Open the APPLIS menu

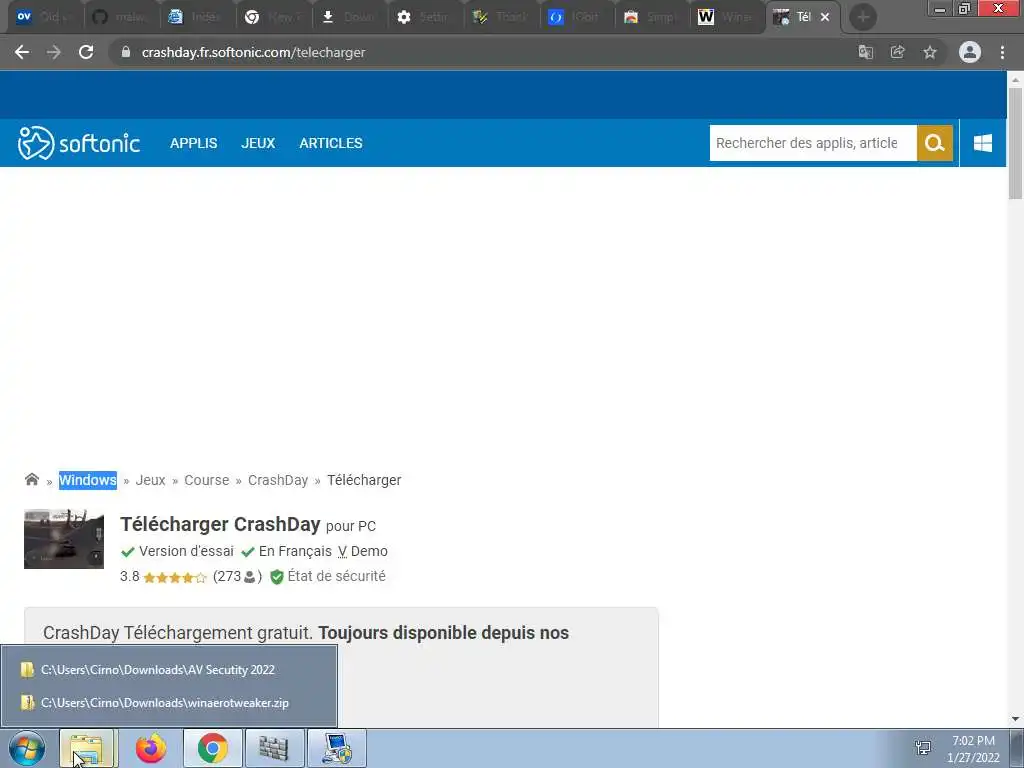[193, 143]
